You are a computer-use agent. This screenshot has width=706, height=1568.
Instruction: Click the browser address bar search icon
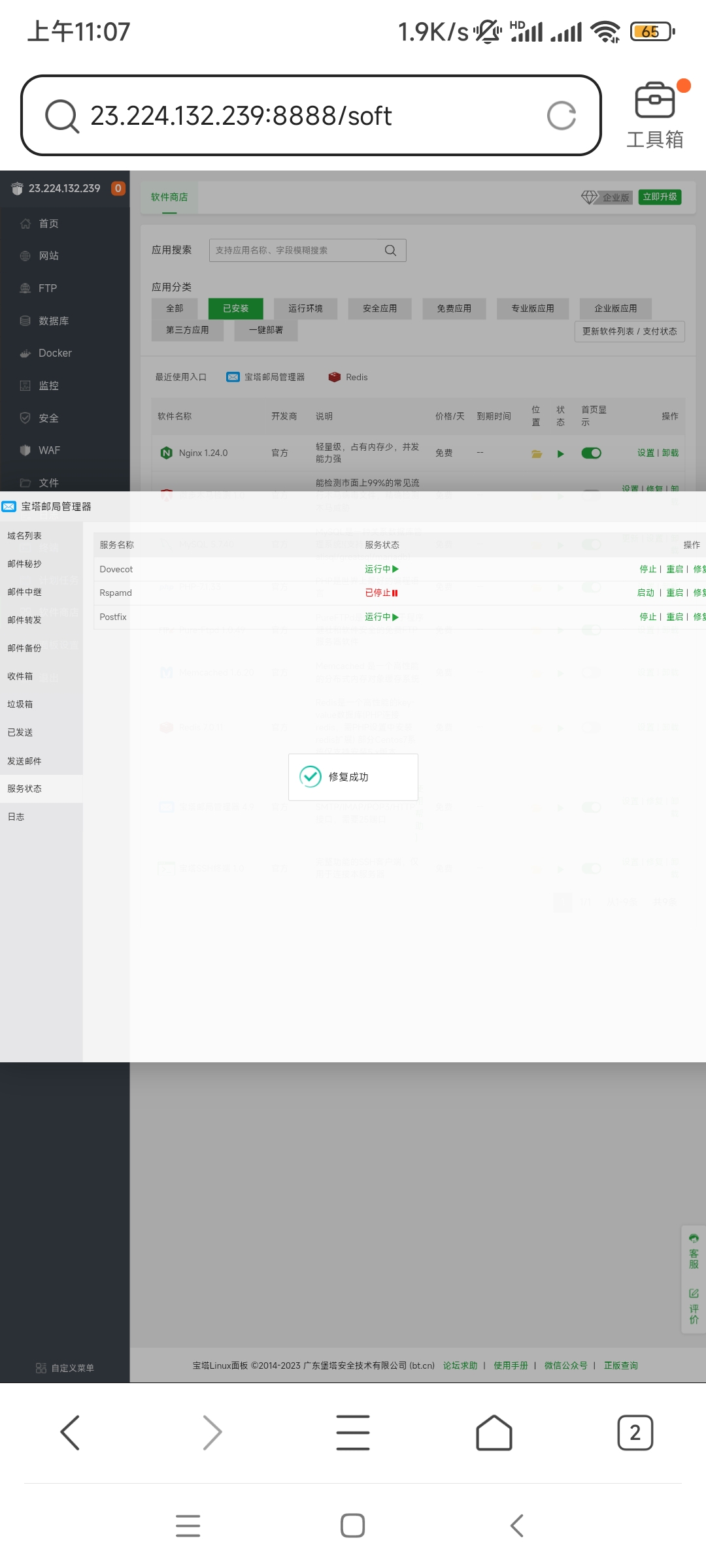62,116
